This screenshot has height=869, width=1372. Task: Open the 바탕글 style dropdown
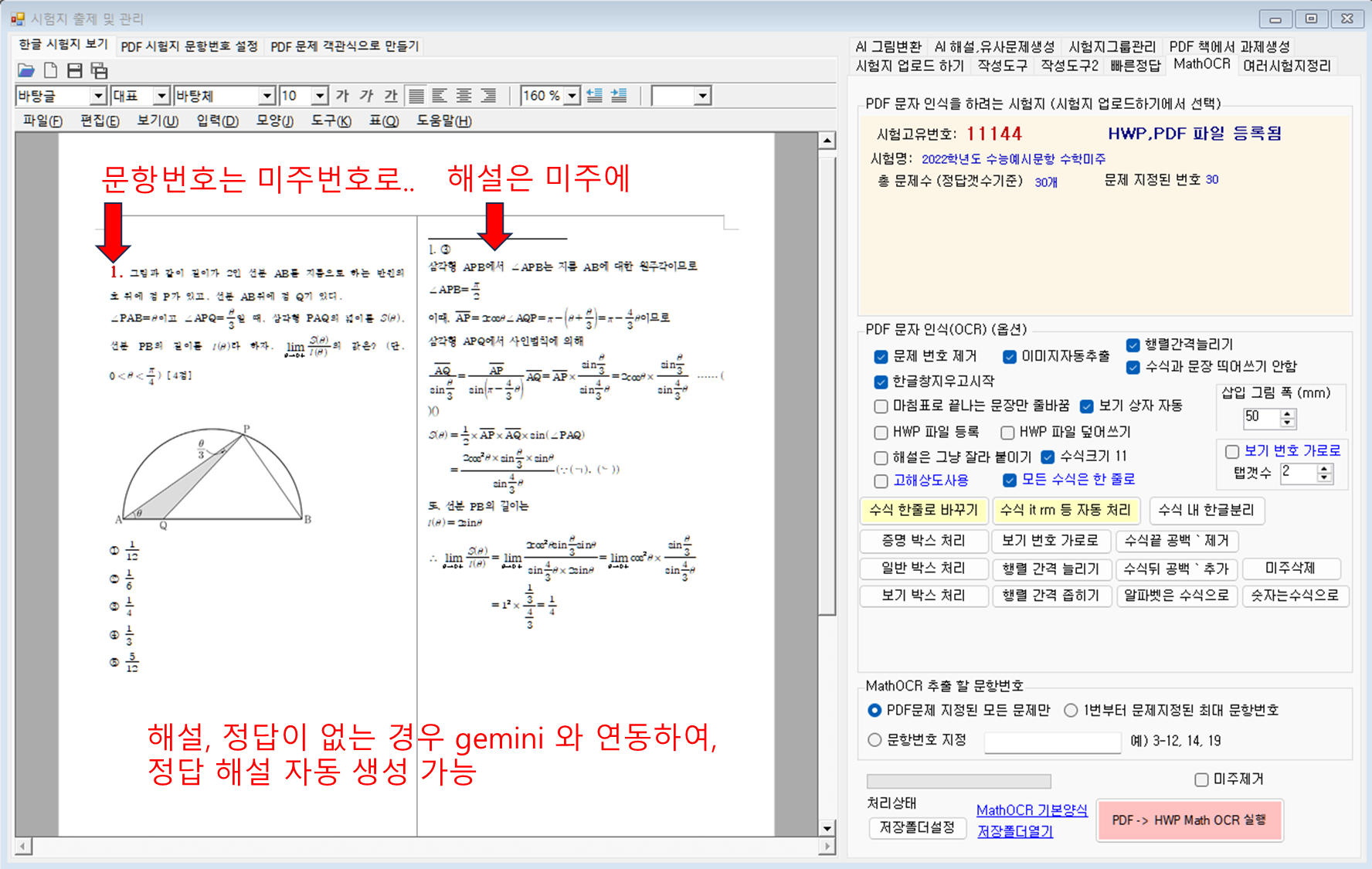click(98, 96)
